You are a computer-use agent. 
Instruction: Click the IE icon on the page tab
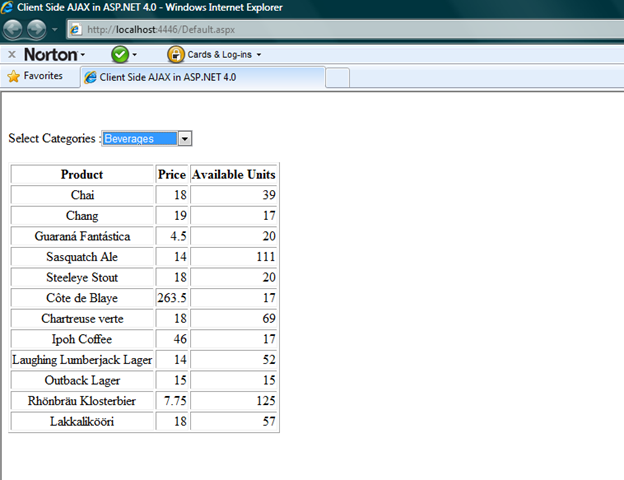(90, 77)
